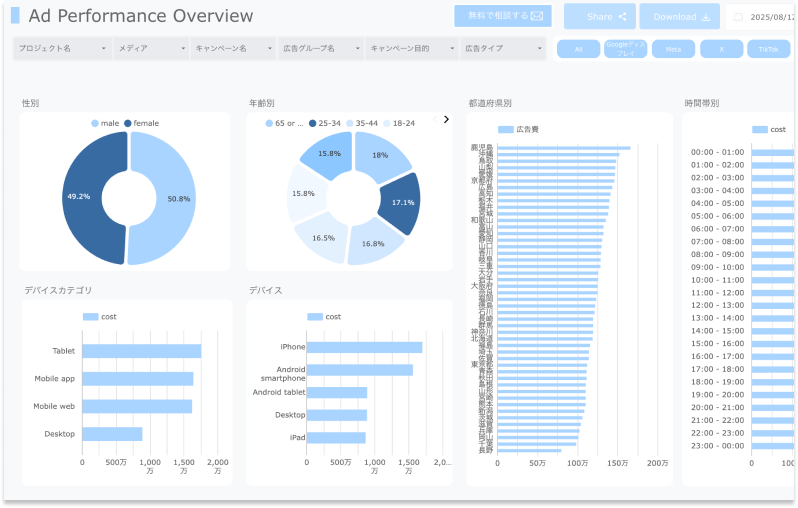This screenshot has width=798, height=508.
Task: Click the blue dashboard logo beside title
Action: click(15, 16)
